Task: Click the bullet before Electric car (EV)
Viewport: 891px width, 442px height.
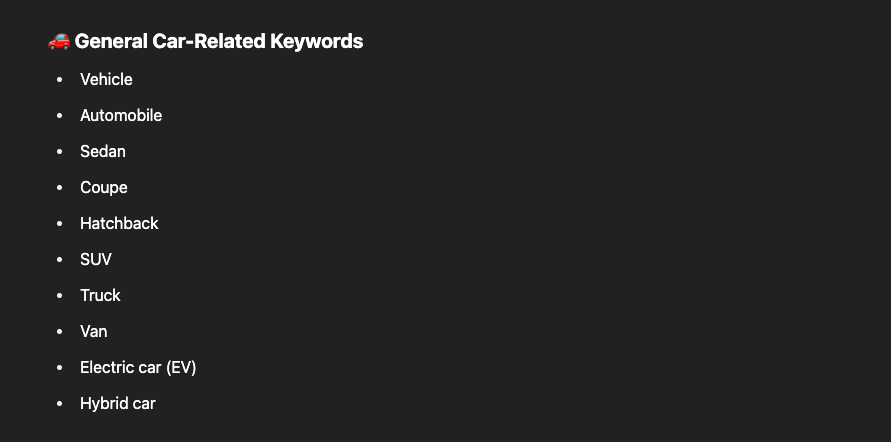Action: [60, 368]
